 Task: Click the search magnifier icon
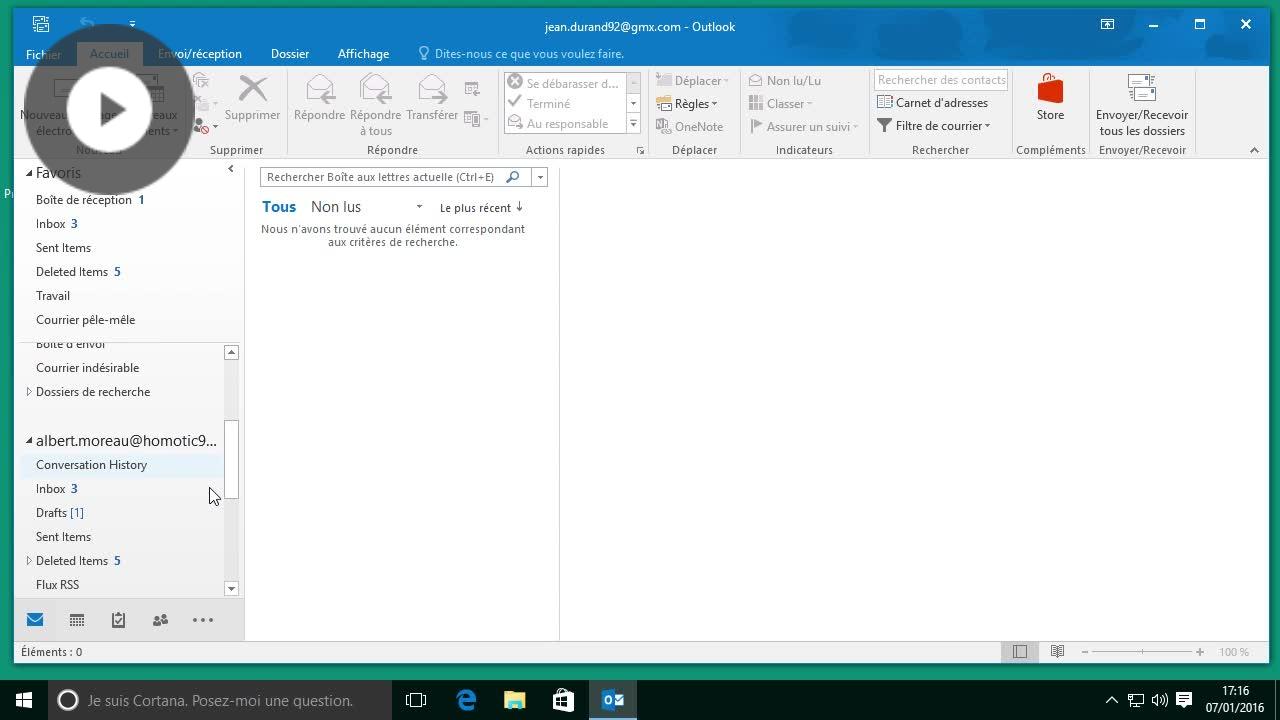pos(513,177)
